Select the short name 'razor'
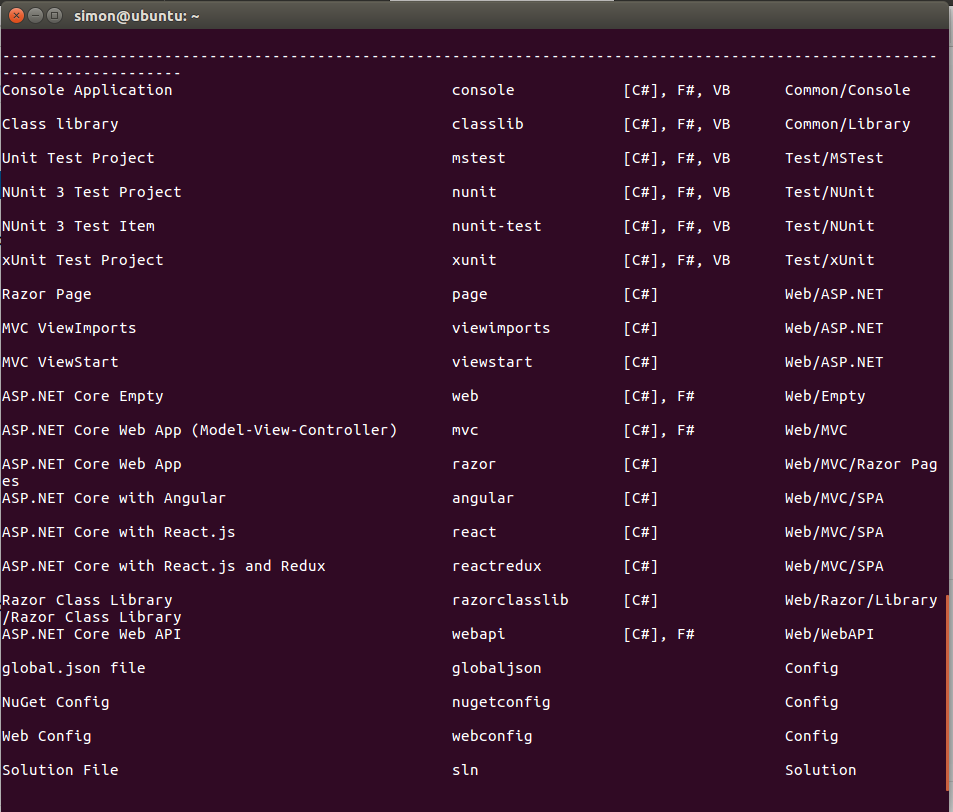Viewport: 953px width, 812px height. pyautogui.click(x=474, y=465)
